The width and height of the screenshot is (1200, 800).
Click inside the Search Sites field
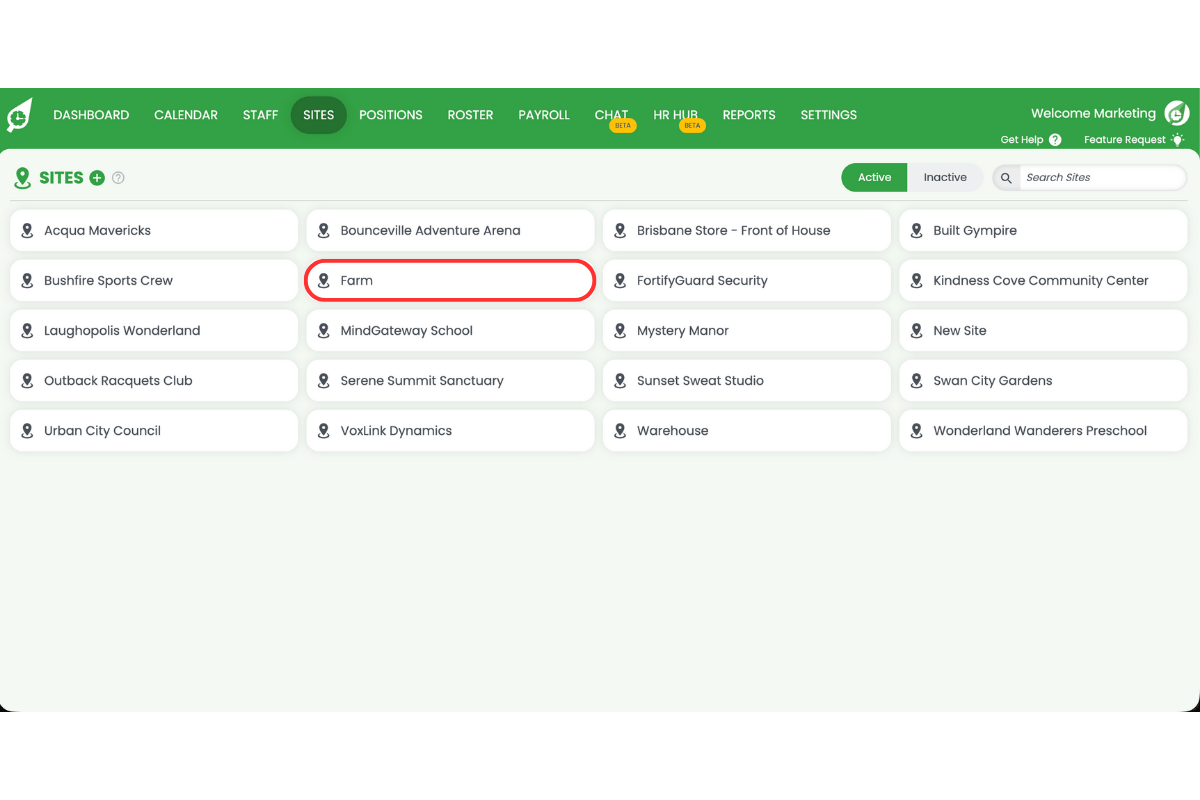coord(1100,177)
